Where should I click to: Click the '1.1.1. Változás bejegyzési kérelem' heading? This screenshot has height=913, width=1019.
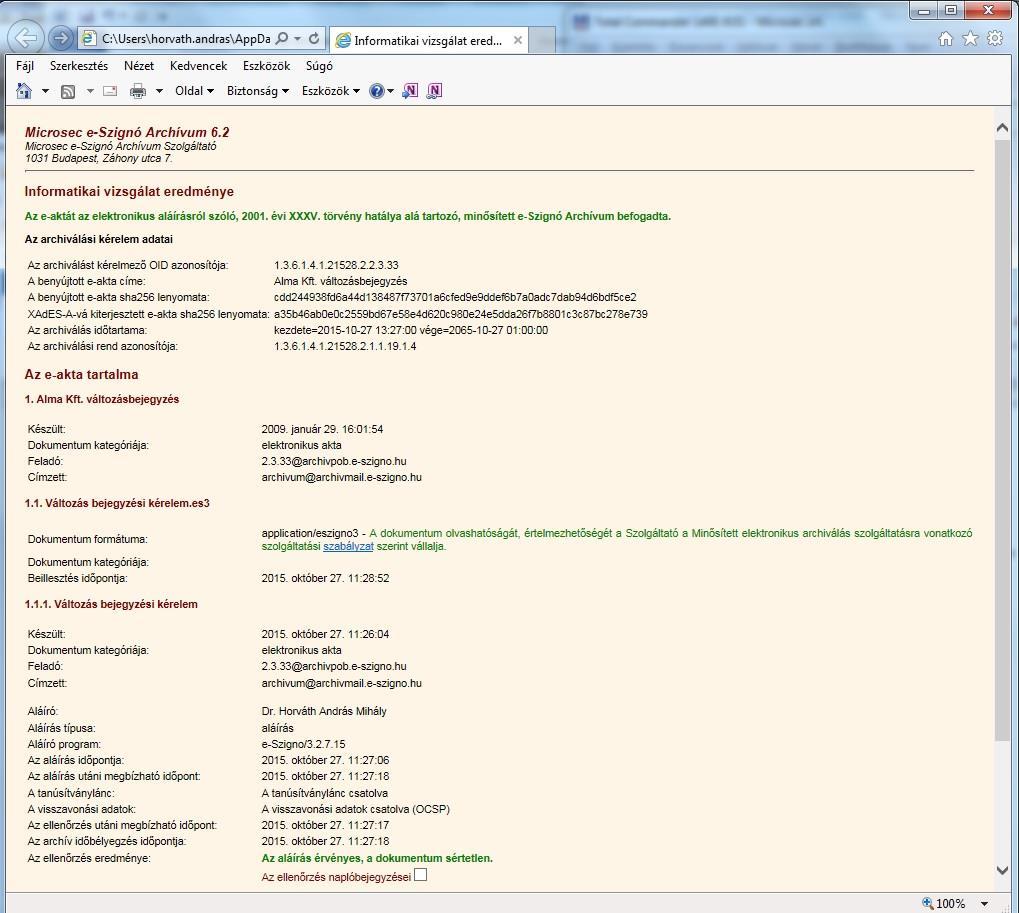coord(111,604)
